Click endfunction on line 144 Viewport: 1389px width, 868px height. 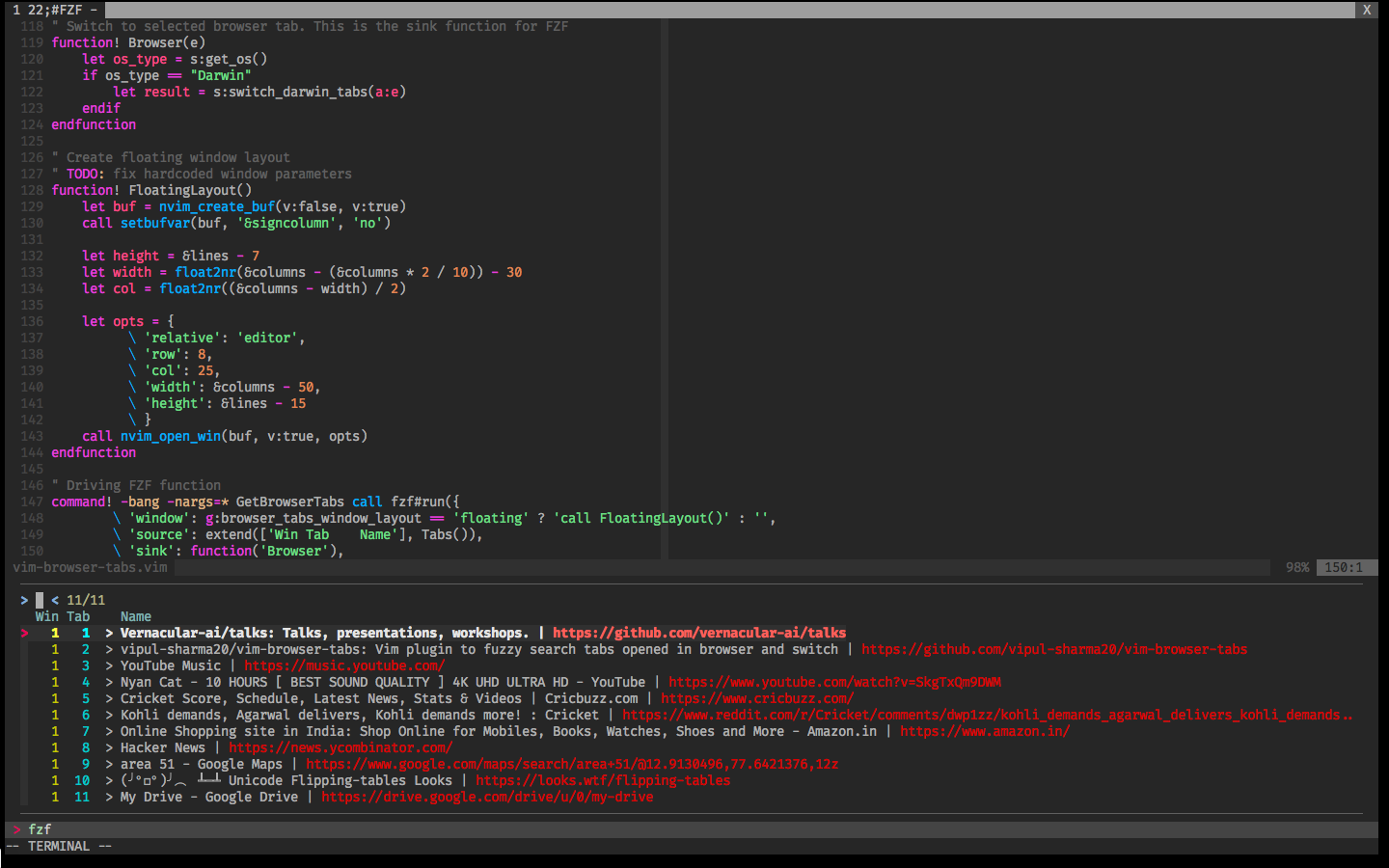[x=94, y=452]
